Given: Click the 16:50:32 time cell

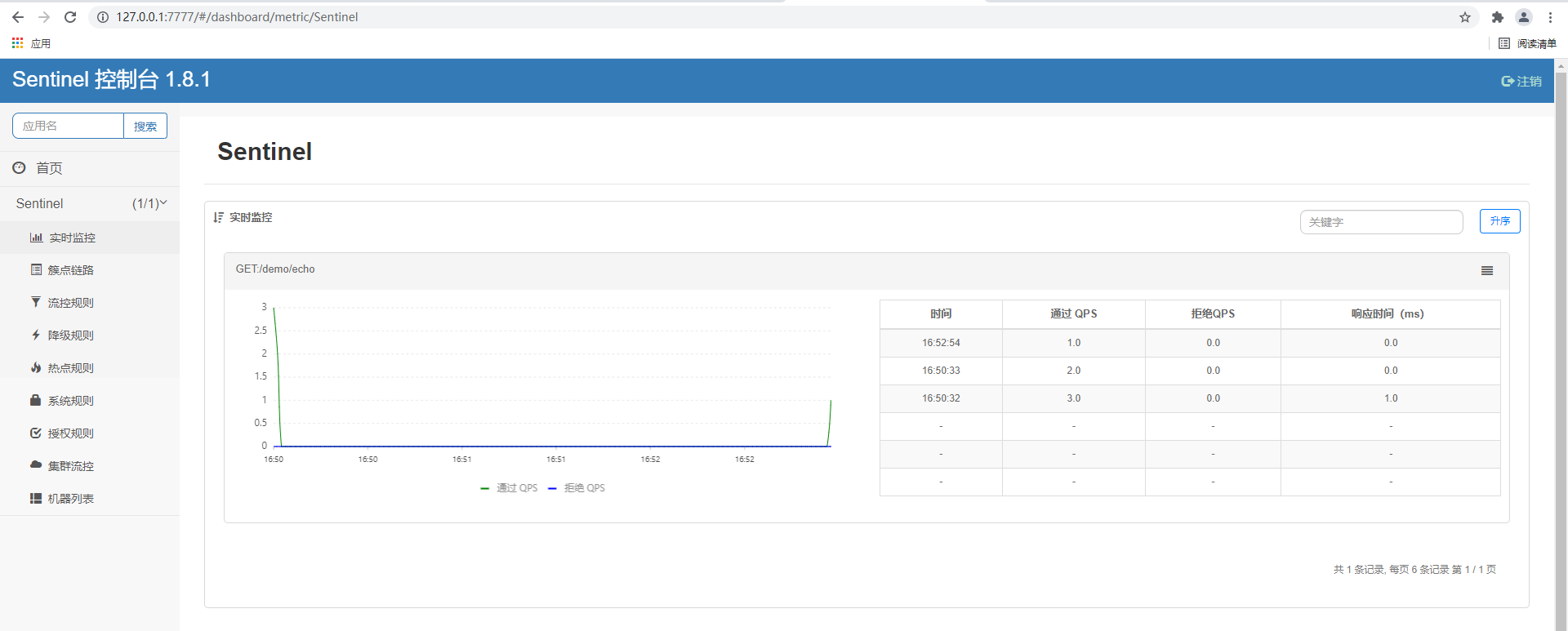Looking at the screenshot, I should (941, 398).
